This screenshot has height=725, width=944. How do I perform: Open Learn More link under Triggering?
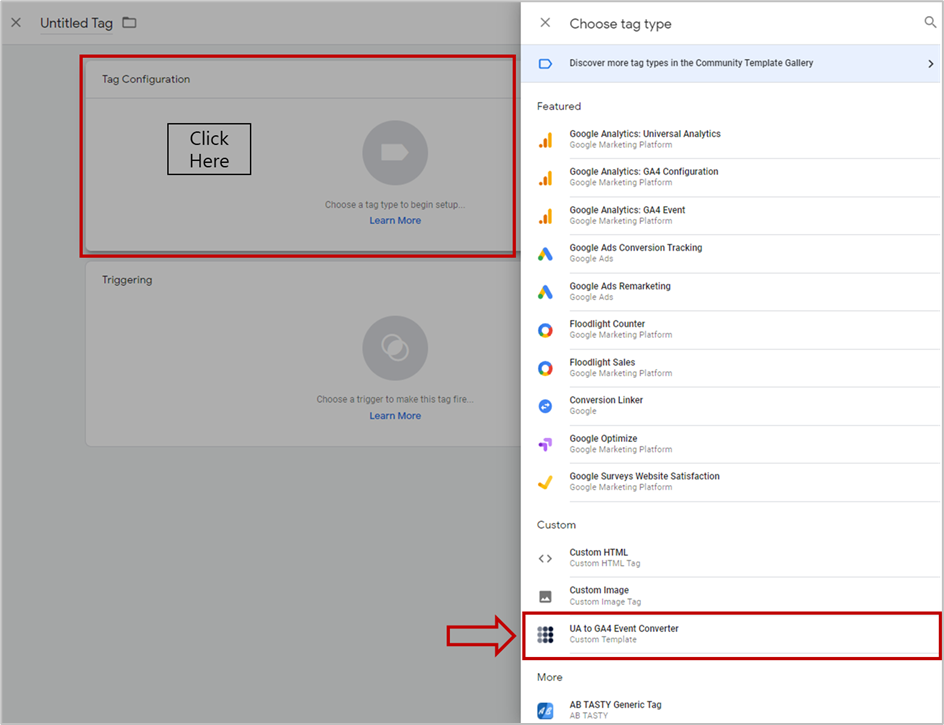(395, 415)
